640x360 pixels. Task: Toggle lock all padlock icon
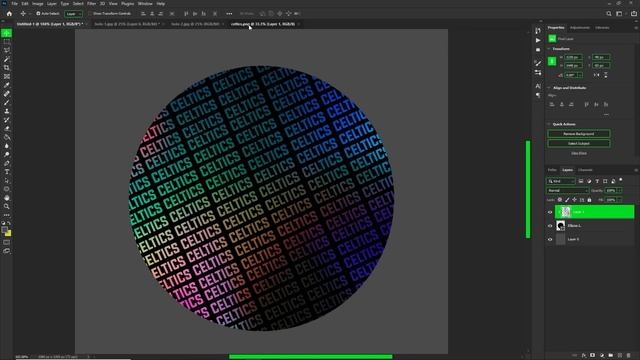(x=589, y=200)
